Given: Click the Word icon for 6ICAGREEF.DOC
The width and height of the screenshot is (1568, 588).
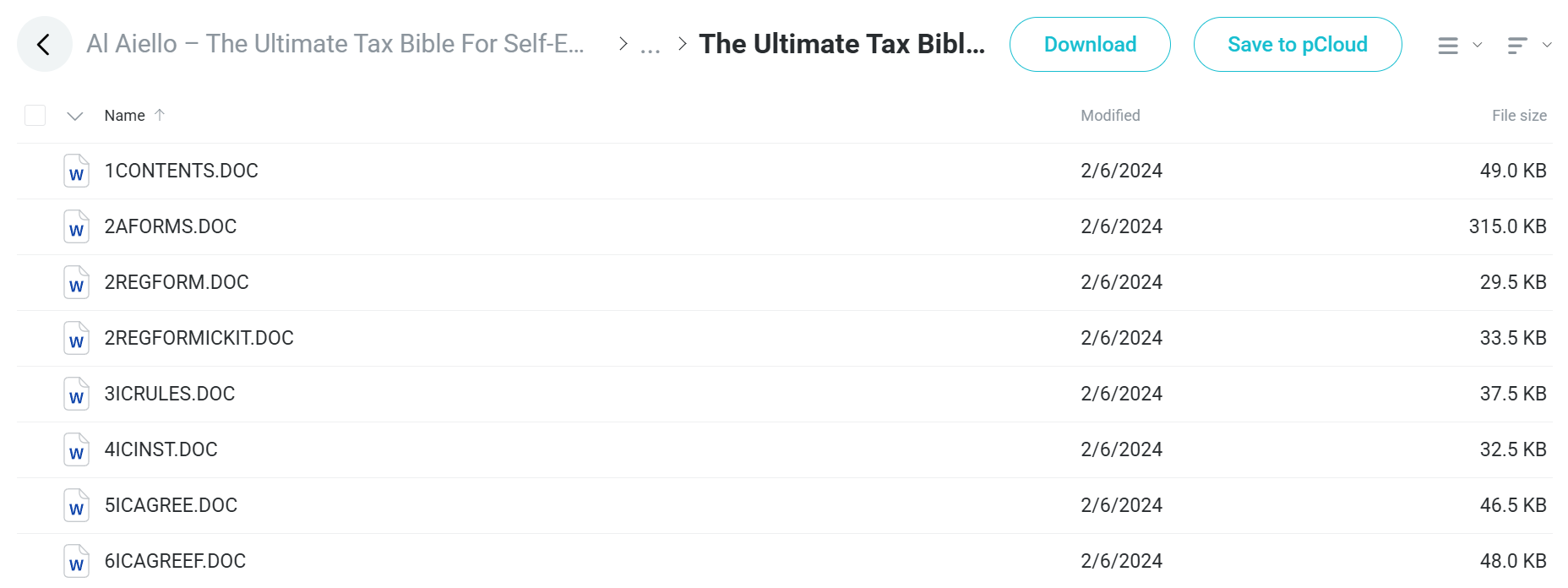Looking at the screenshot, I should click(x=76, y=561).
